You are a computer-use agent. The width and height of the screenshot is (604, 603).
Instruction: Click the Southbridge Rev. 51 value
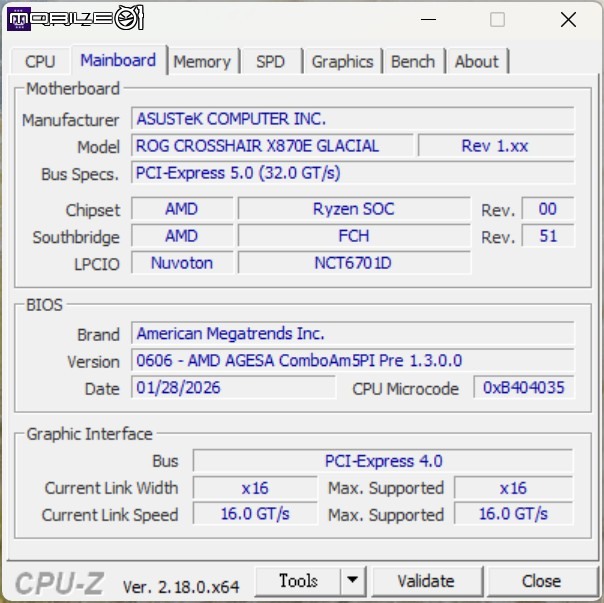(x=548, y=236)
